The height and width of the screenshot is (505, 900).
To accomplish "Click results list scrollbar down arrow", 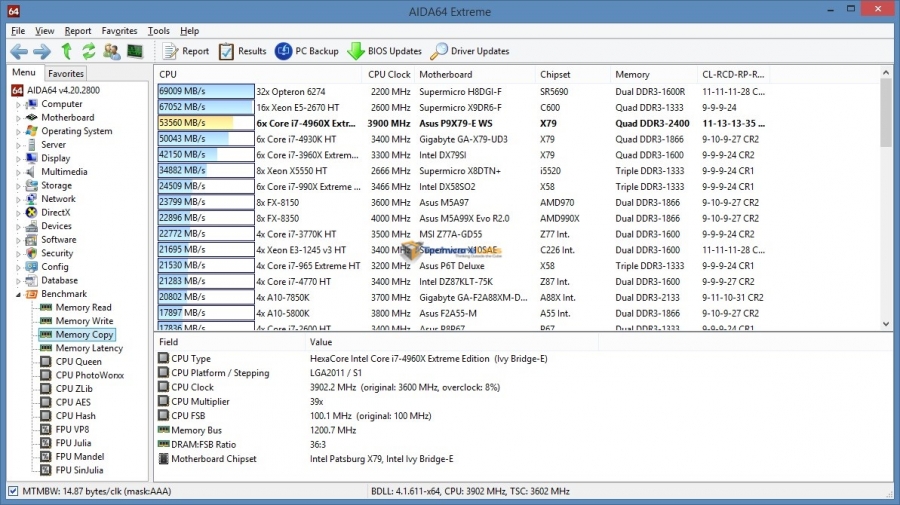I will (886, 324).
